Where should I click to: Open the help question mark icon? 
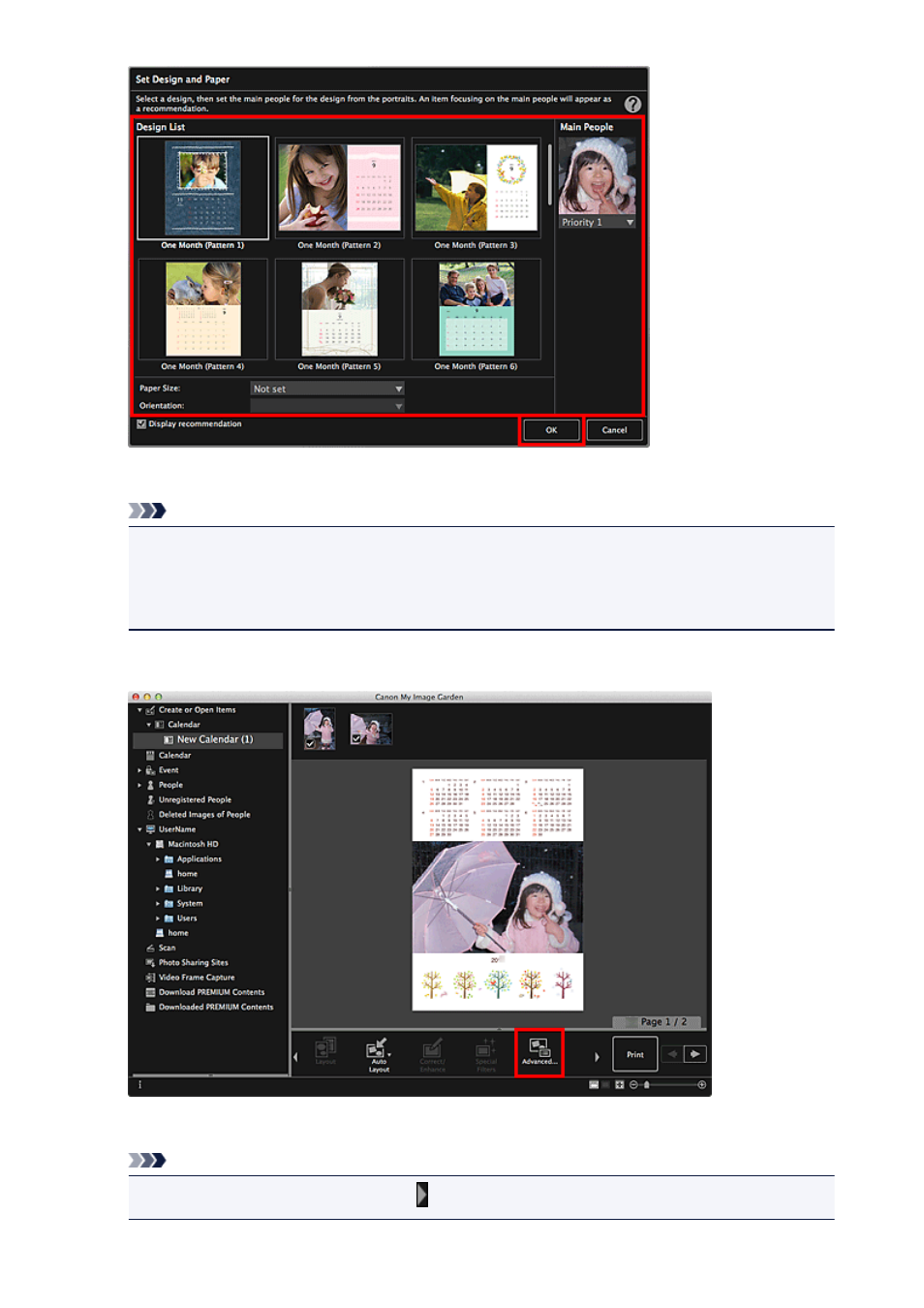(x=632, y=104)
